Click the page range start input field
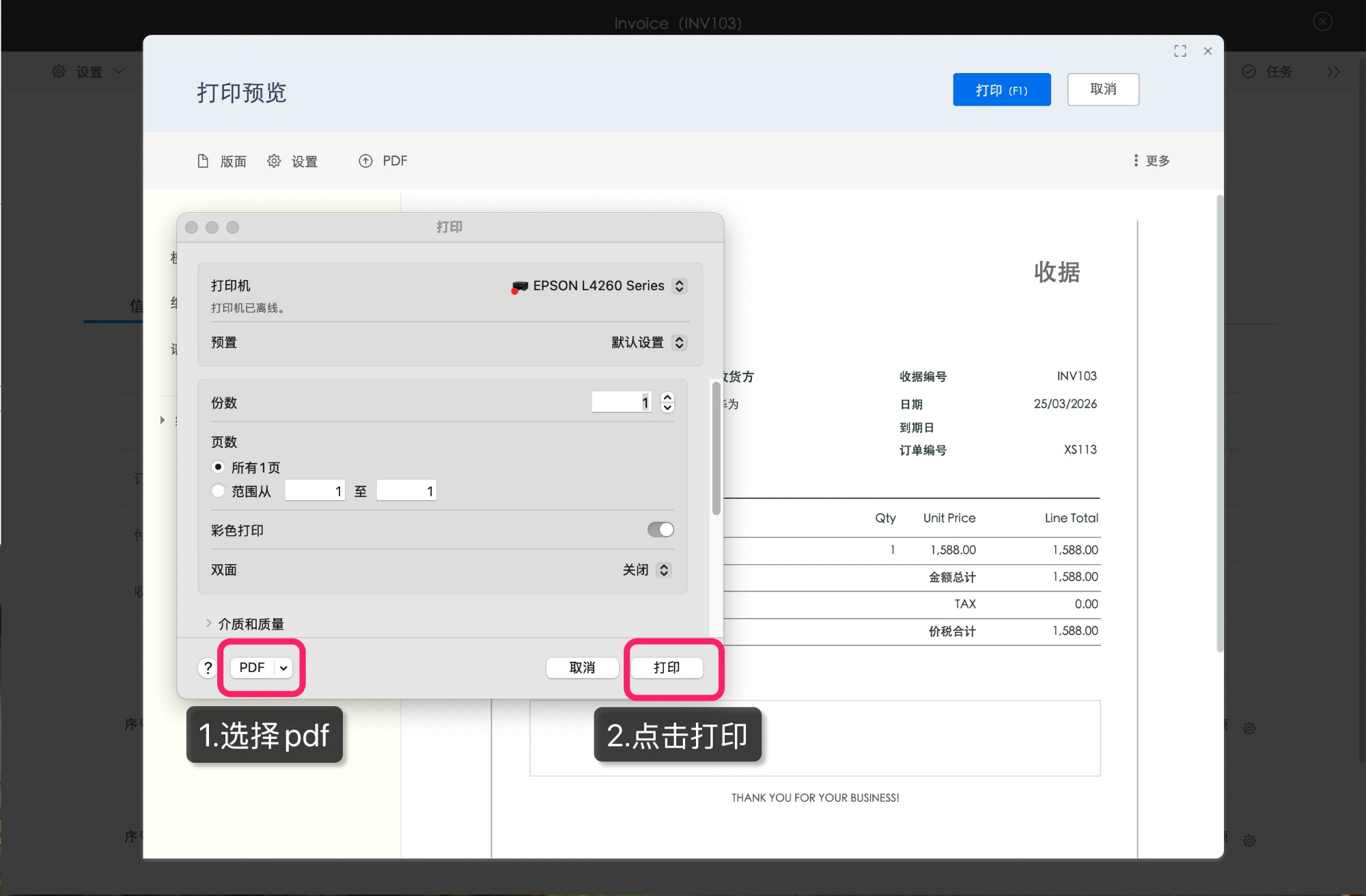Viewport: 1366px width, 896px height. click(x=314, y=490)
